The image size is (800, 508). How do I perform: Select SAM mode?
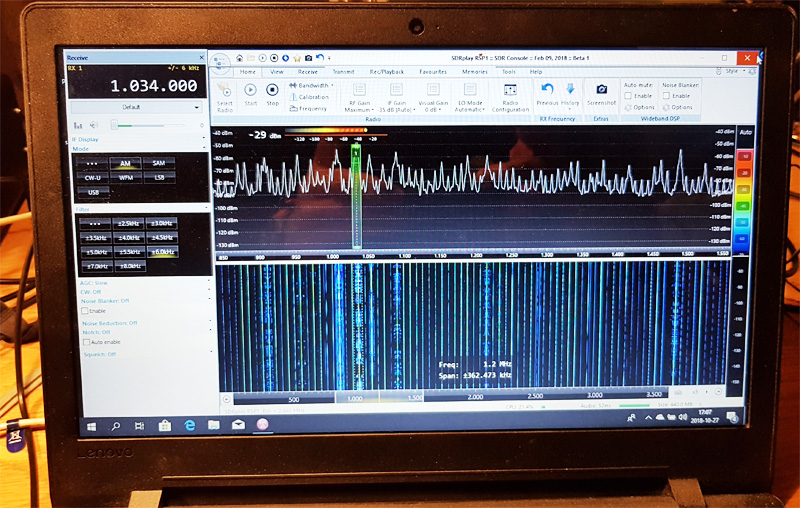pyautogui.click(x=159, y=163)
